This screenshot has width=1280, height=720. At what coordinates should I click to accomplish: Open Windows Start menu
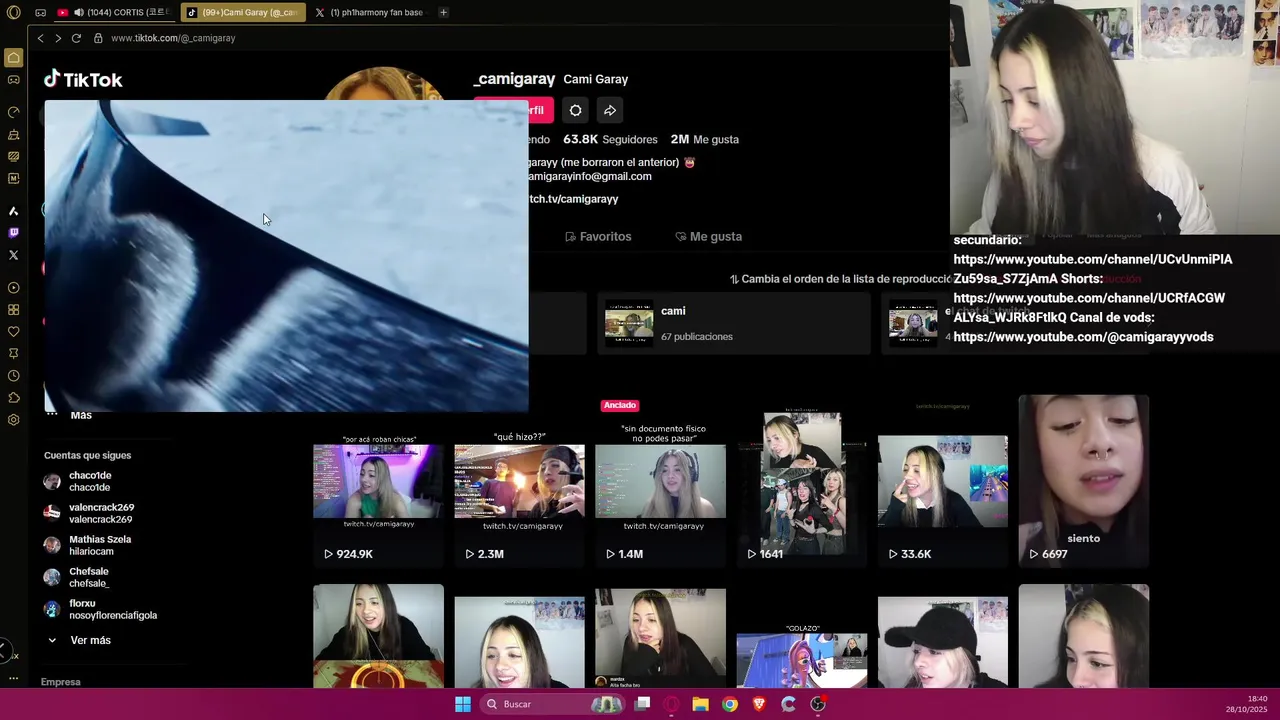click(x=463, y=704)
